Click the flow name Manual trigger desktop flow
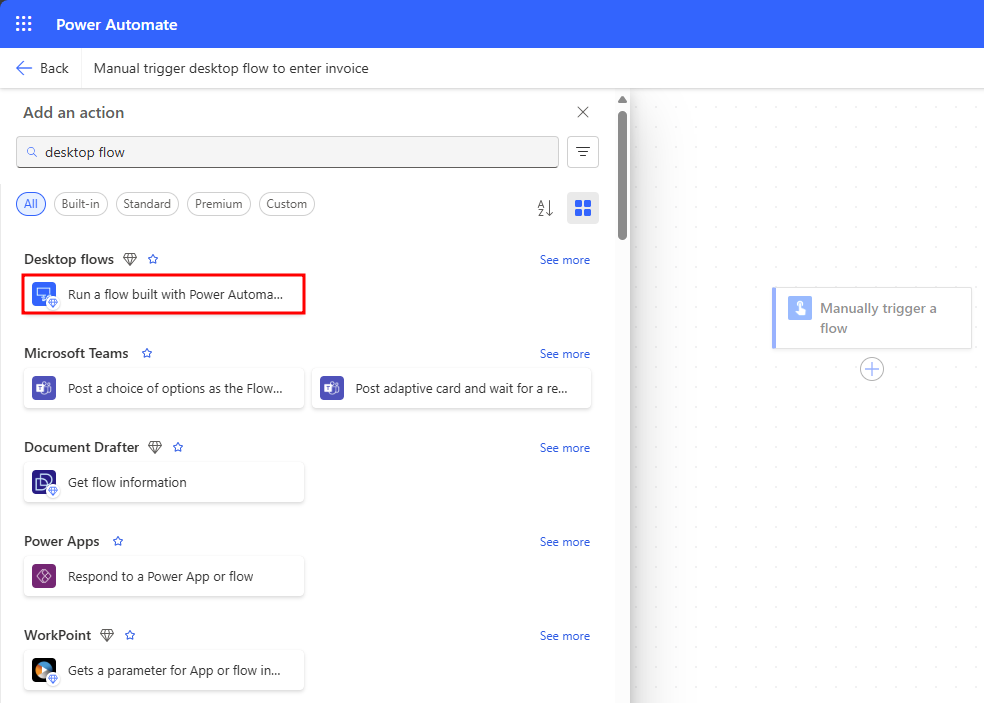984x703 pixels. [x=231, y=68]
